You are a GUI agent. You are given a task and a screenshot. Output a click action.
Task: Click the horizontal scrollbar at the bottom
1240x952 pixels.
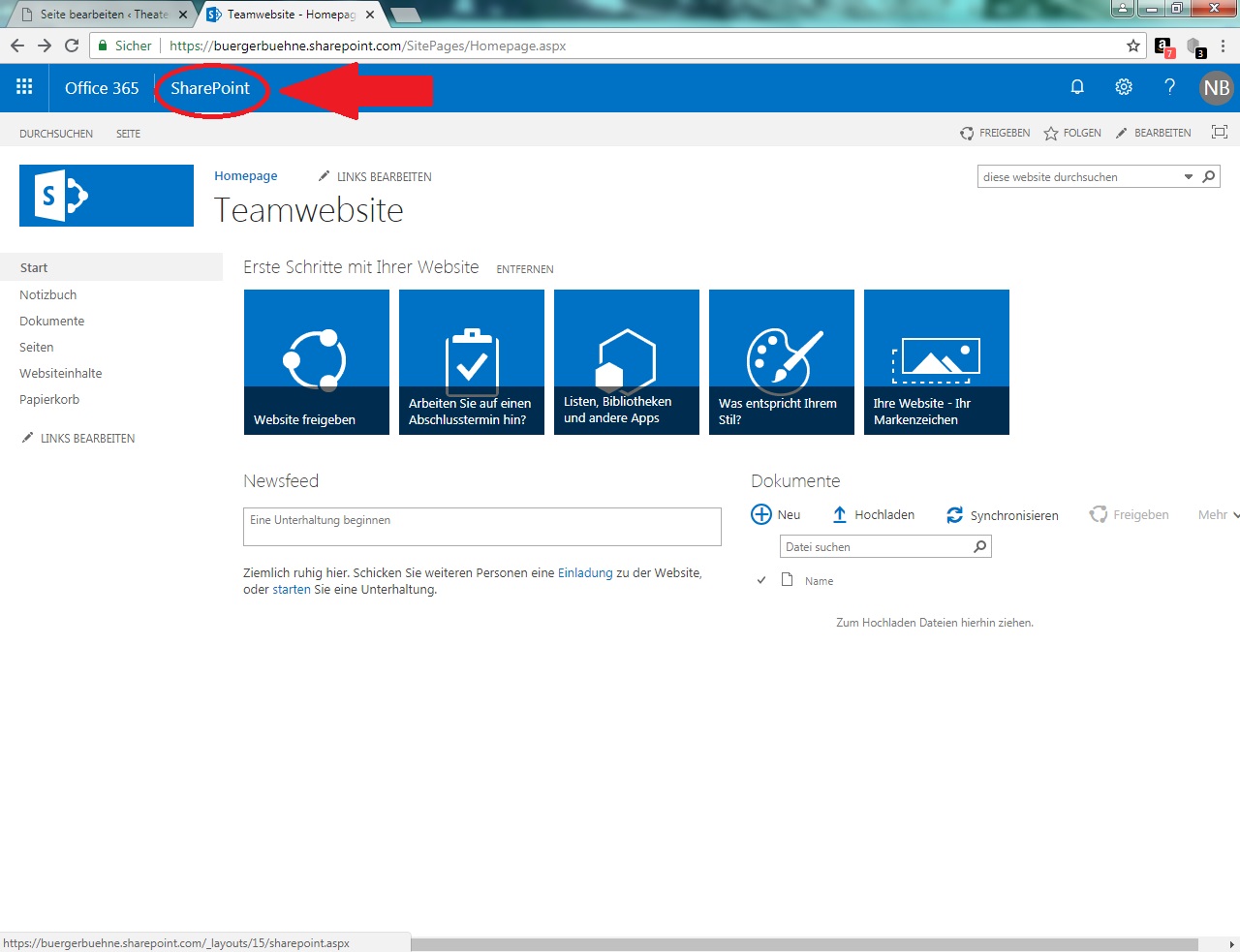tap(814, 944)
